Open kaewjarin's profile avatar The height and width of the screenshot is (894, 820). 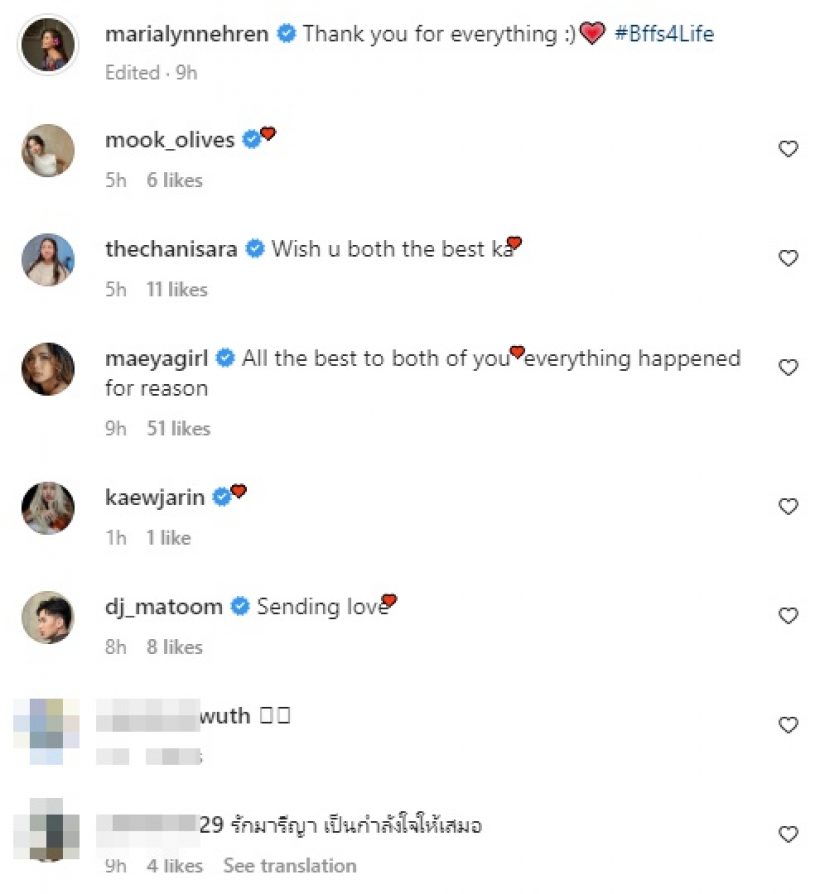click(x=48, y=508)
